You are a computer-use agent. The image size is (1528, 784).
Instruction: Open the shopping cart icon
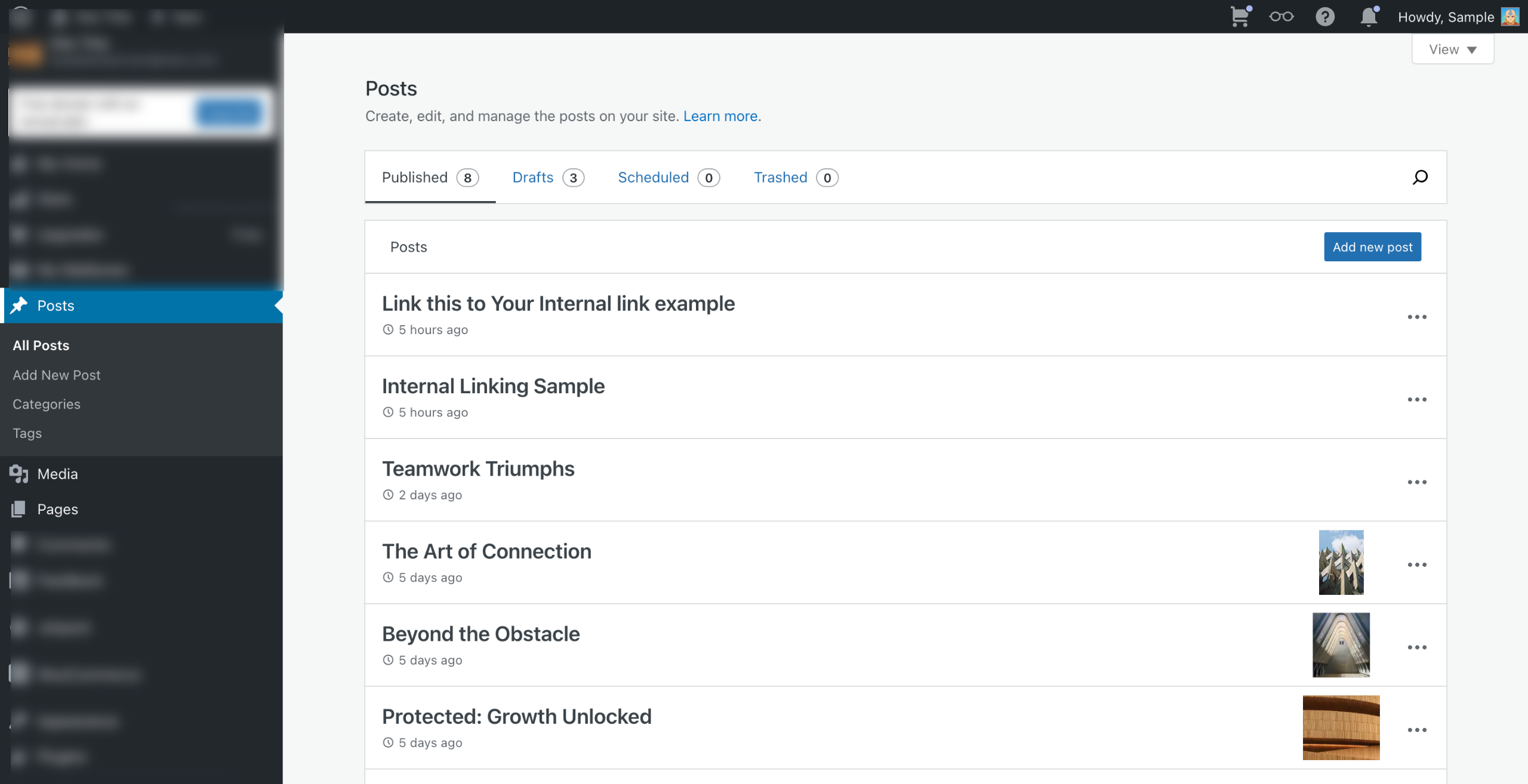(x=1240, y=17)
